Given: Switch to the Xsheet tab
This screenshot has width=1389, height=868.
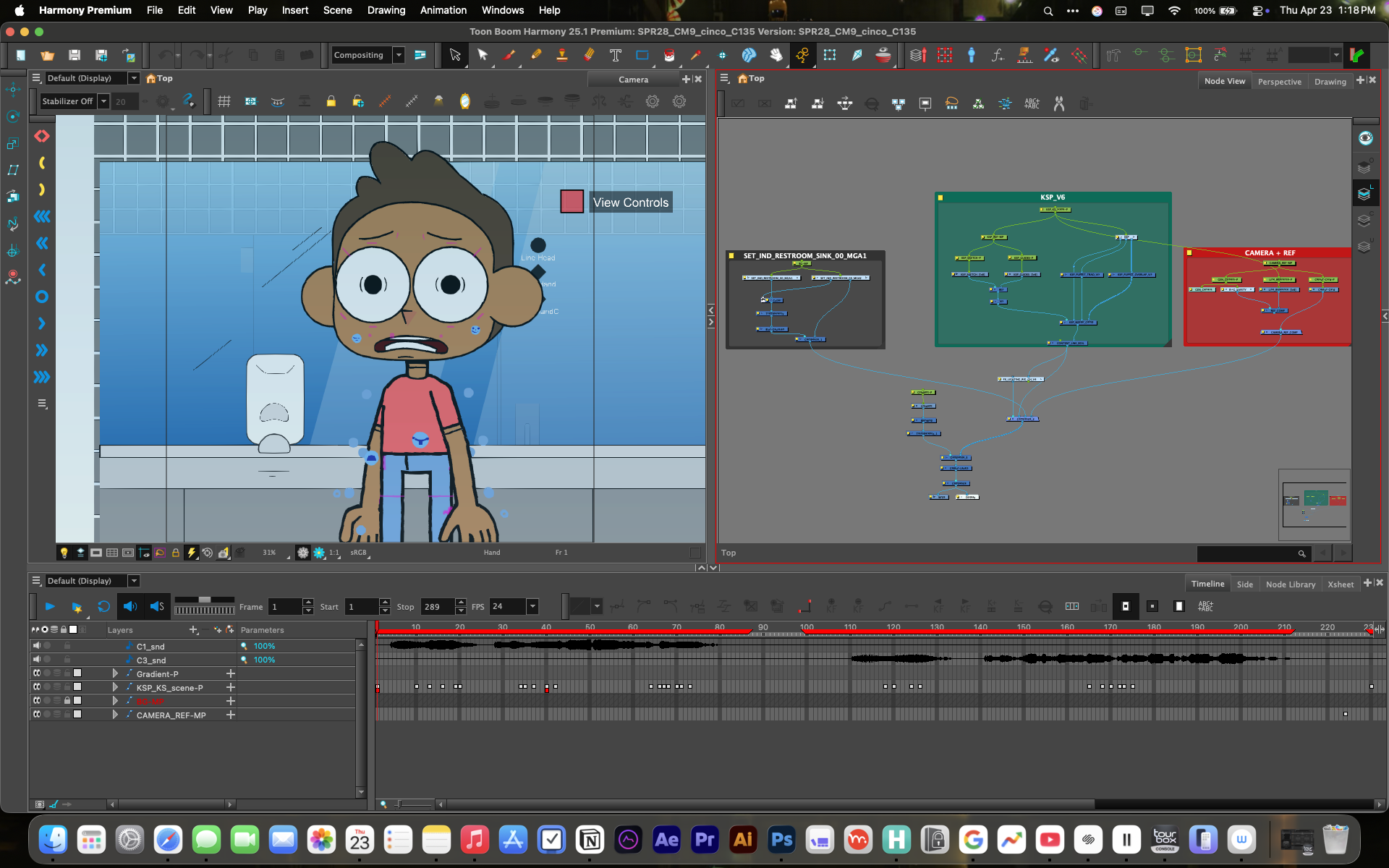Looking at the screenshot, I should pos(1341,584).
